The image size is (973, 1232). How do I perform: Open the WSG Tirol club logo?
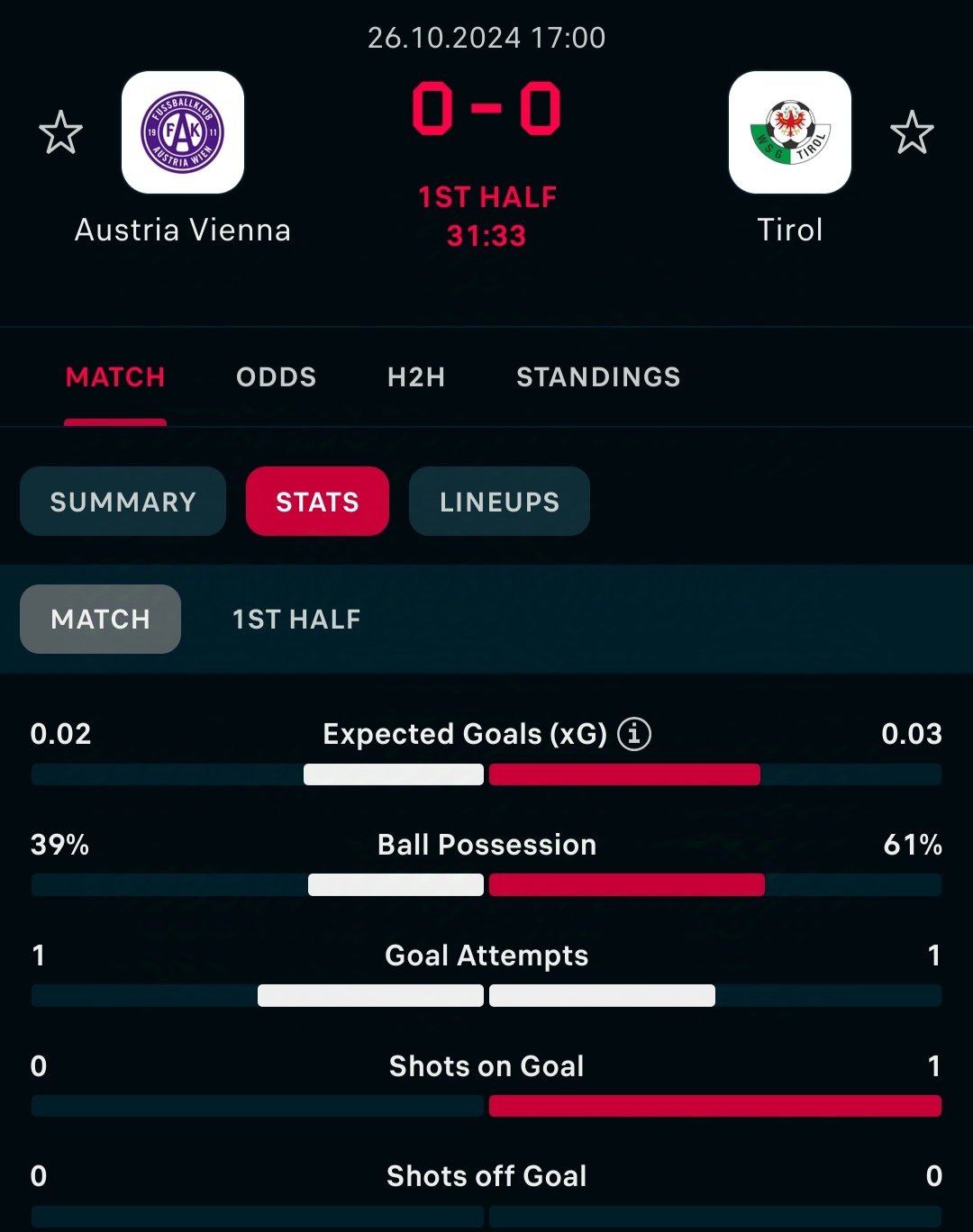[x=790, y=132]
